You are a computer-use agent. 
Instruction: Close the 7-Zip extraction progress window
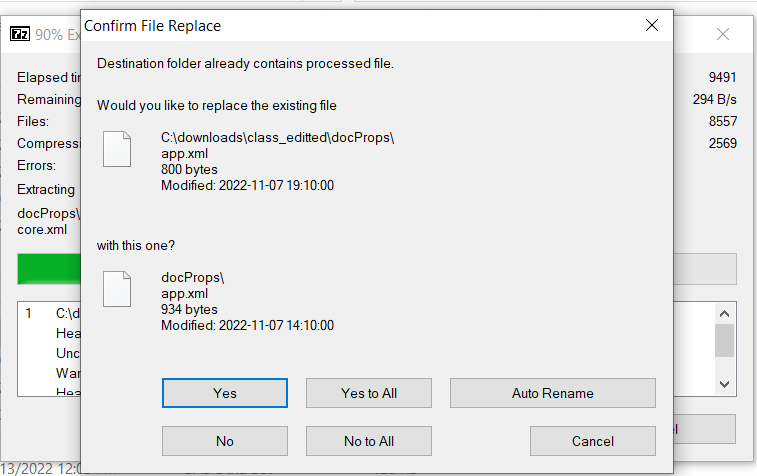(723, 33)
